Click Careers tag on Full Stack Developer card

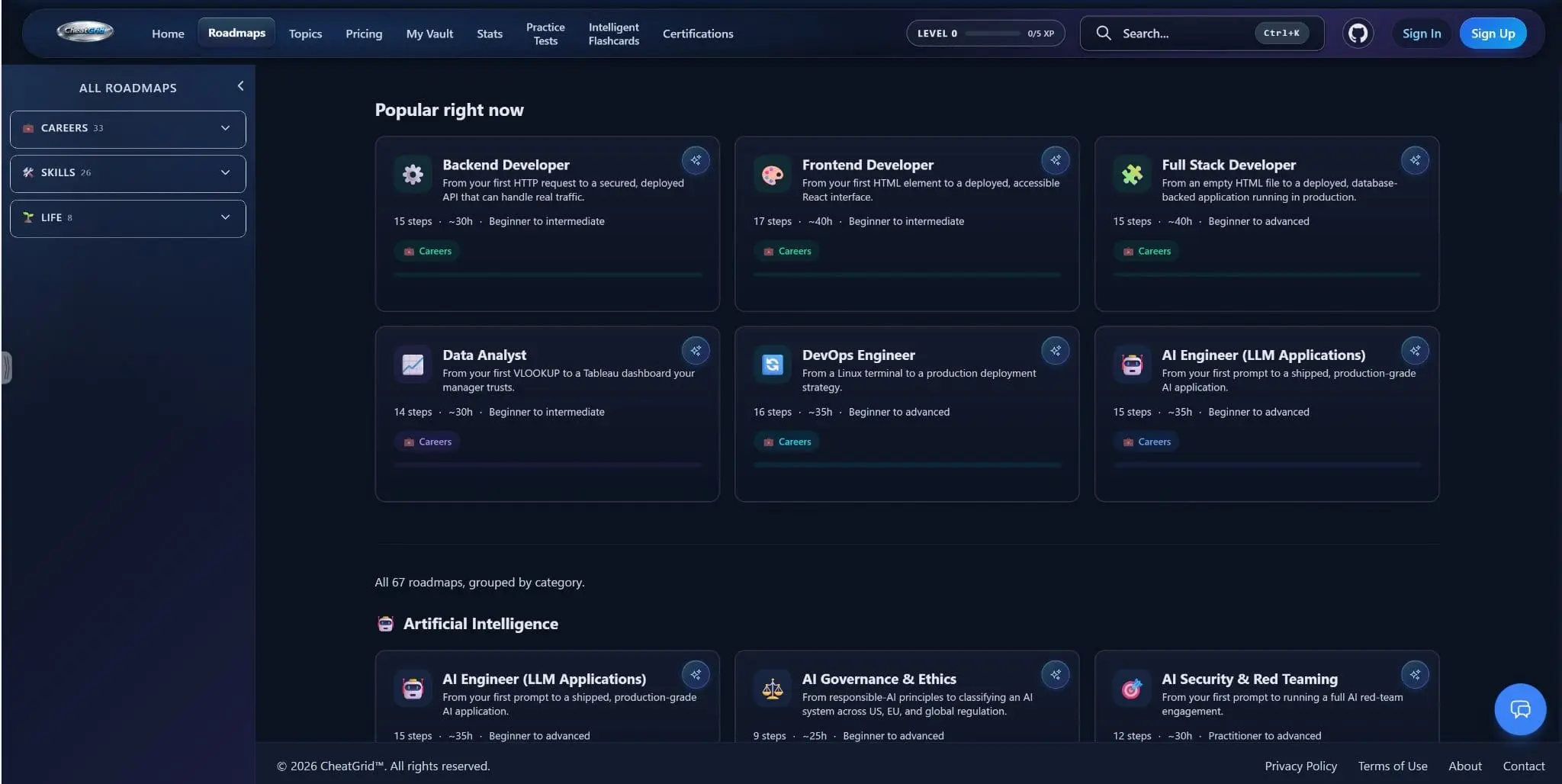(1146, 251)
